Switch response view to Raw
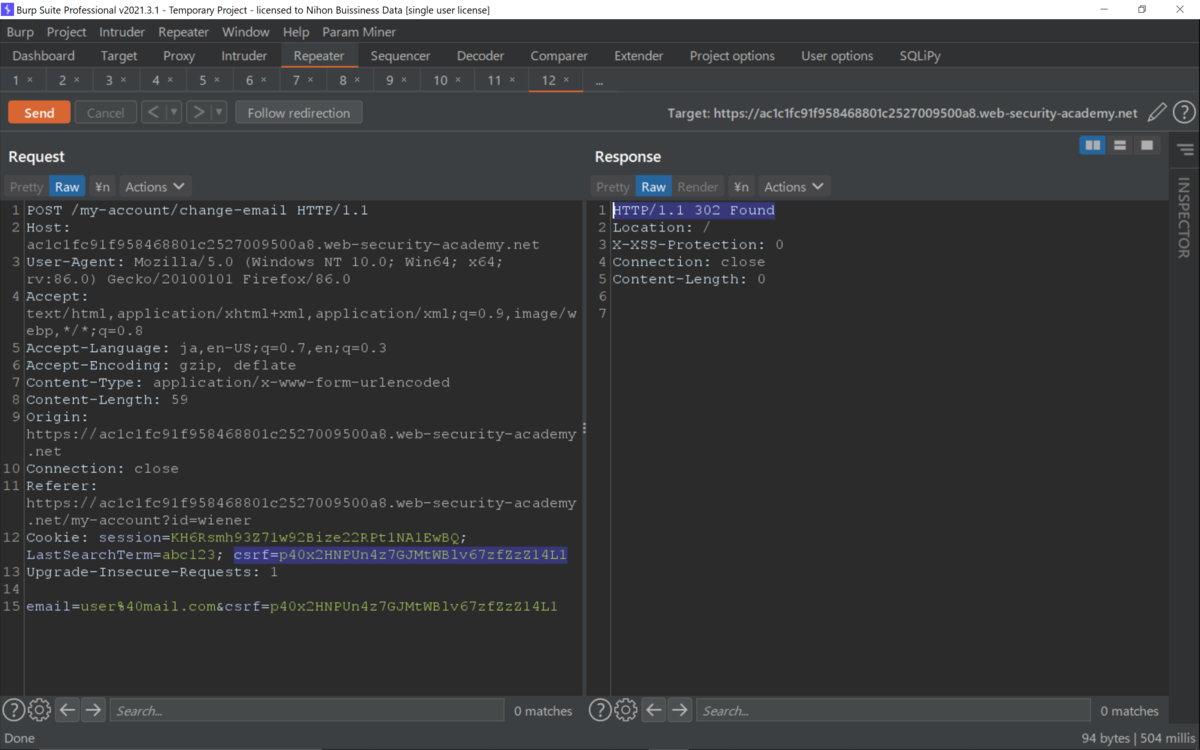Image resolution: width=1200 pixels, height=750 pixels. click(653, 187)
